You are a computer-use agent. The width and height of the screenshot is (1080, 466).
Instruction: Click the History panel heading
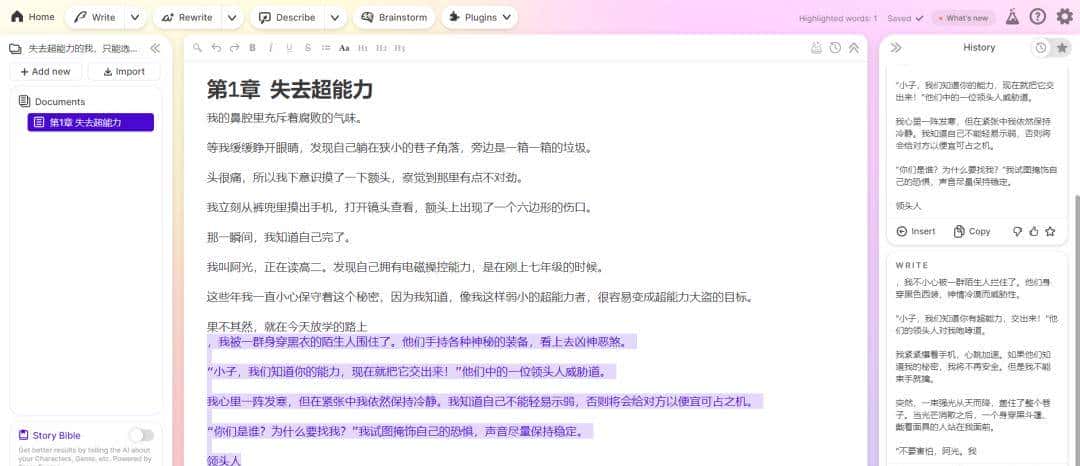(979, 47)
